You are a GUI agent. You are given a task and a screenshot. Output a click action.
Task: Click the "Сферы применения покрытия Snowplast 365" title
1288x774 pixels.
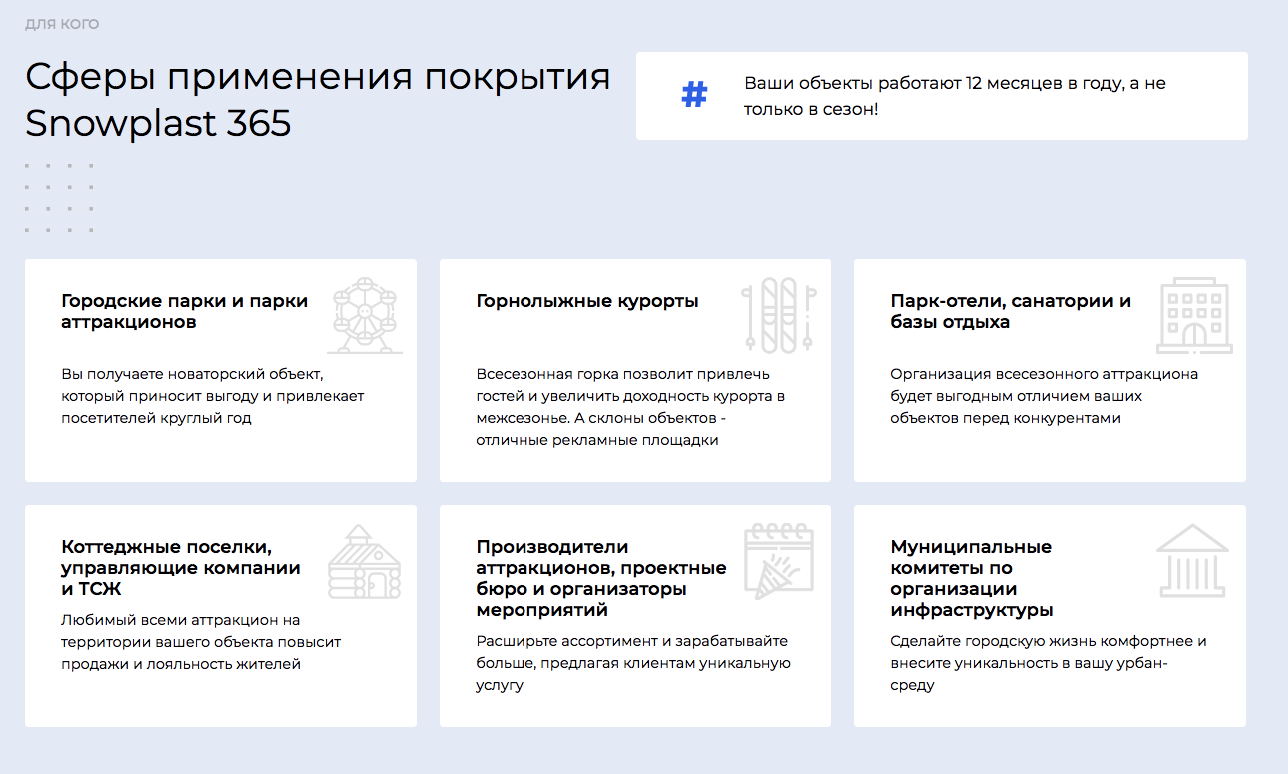(318, 100)
